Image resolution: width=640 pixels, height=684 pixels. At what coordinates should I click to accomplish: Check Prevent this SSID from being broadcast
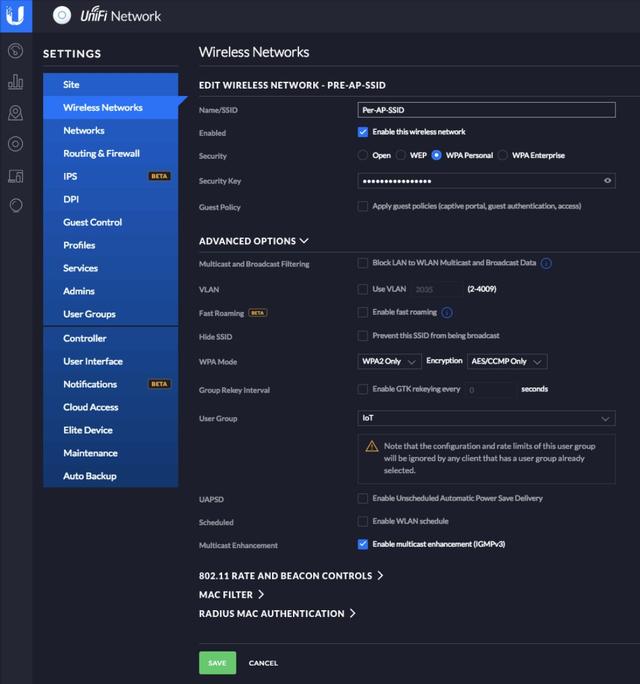point(363,335)
